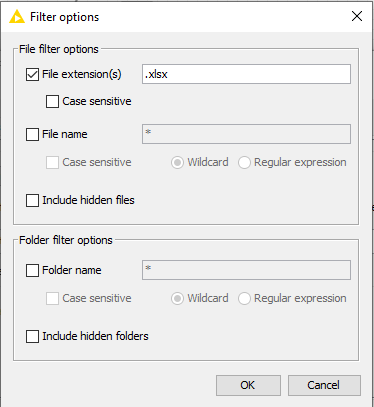Image resolution: width=374 pixels, height=407 pixels.
Task: Click the Filter options title bar text
Action: click(65, 17)
